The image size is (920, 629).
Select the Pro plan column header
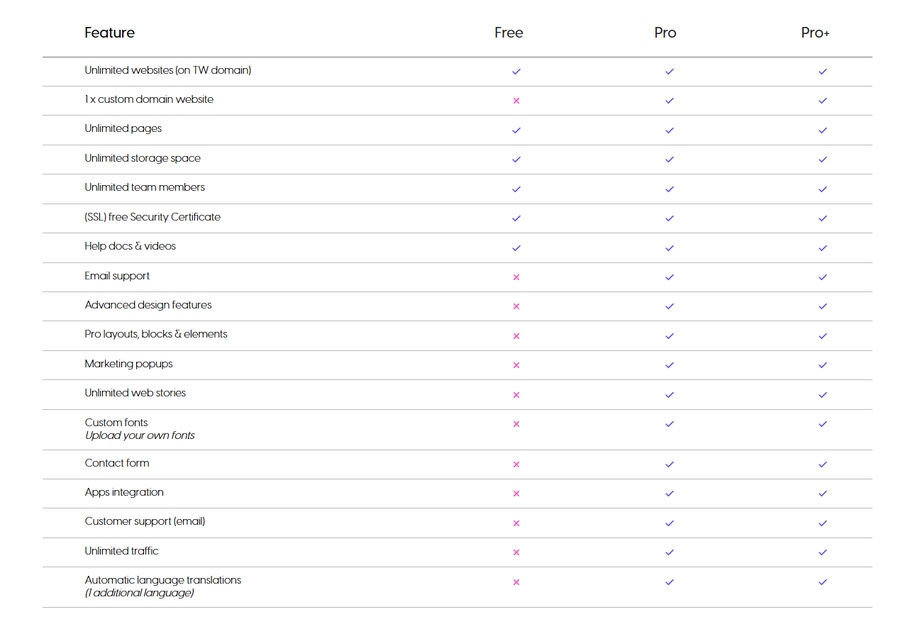[x=665, y=33]
